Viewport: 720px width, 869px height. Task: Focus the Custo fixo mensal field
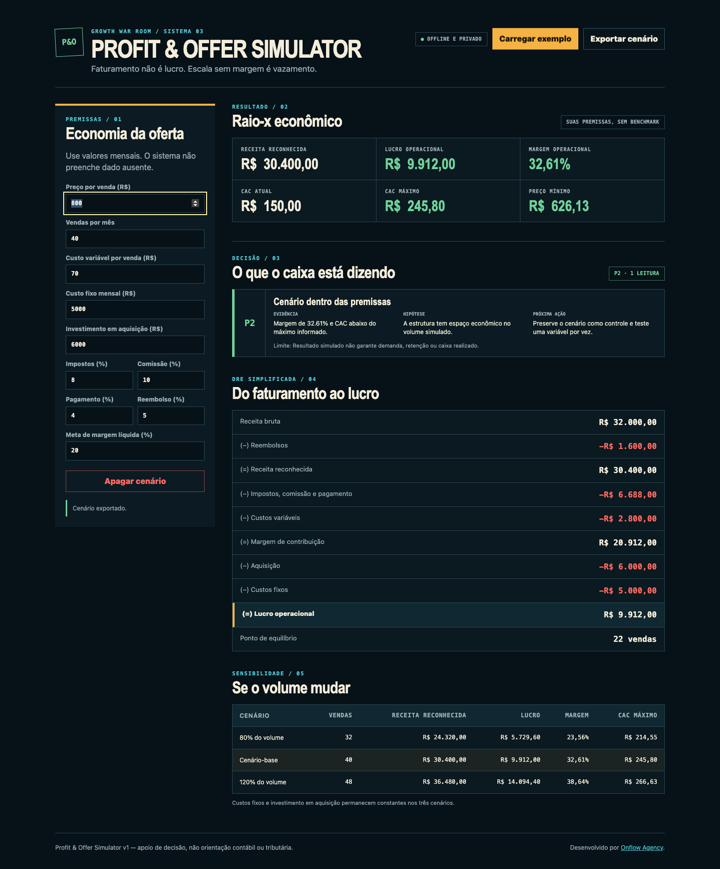(x=135, y=309)
